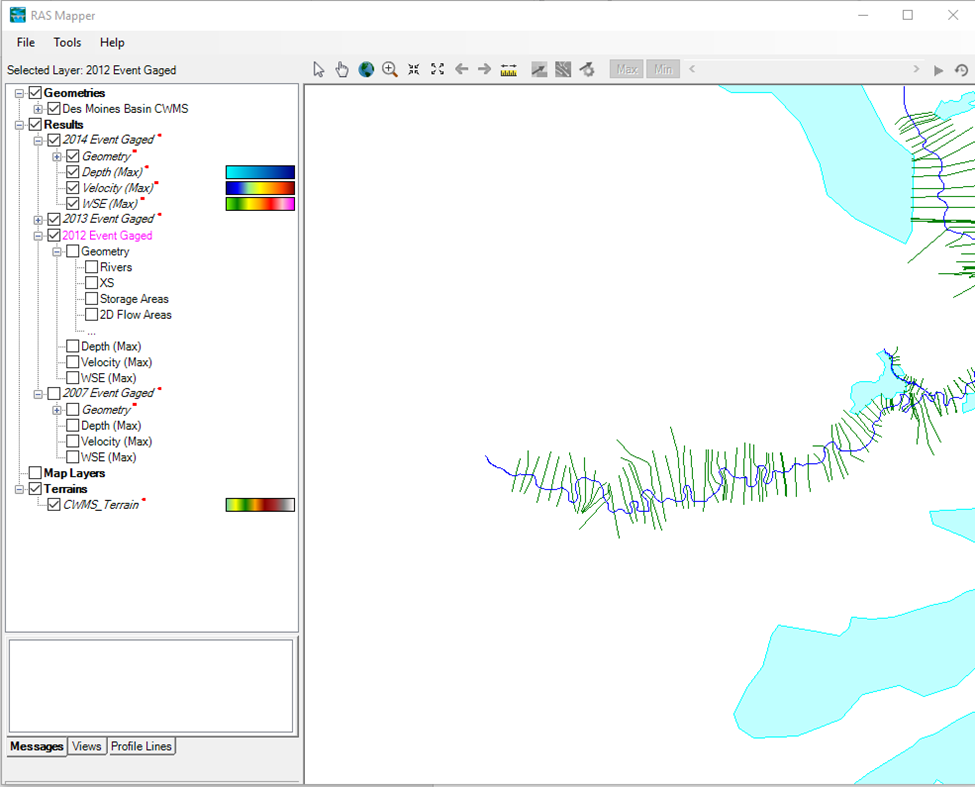Viewport: 975px width, 787px height.
Task: Toggle the 2014 Event Gaged checkbox
Action: point(54,140)
